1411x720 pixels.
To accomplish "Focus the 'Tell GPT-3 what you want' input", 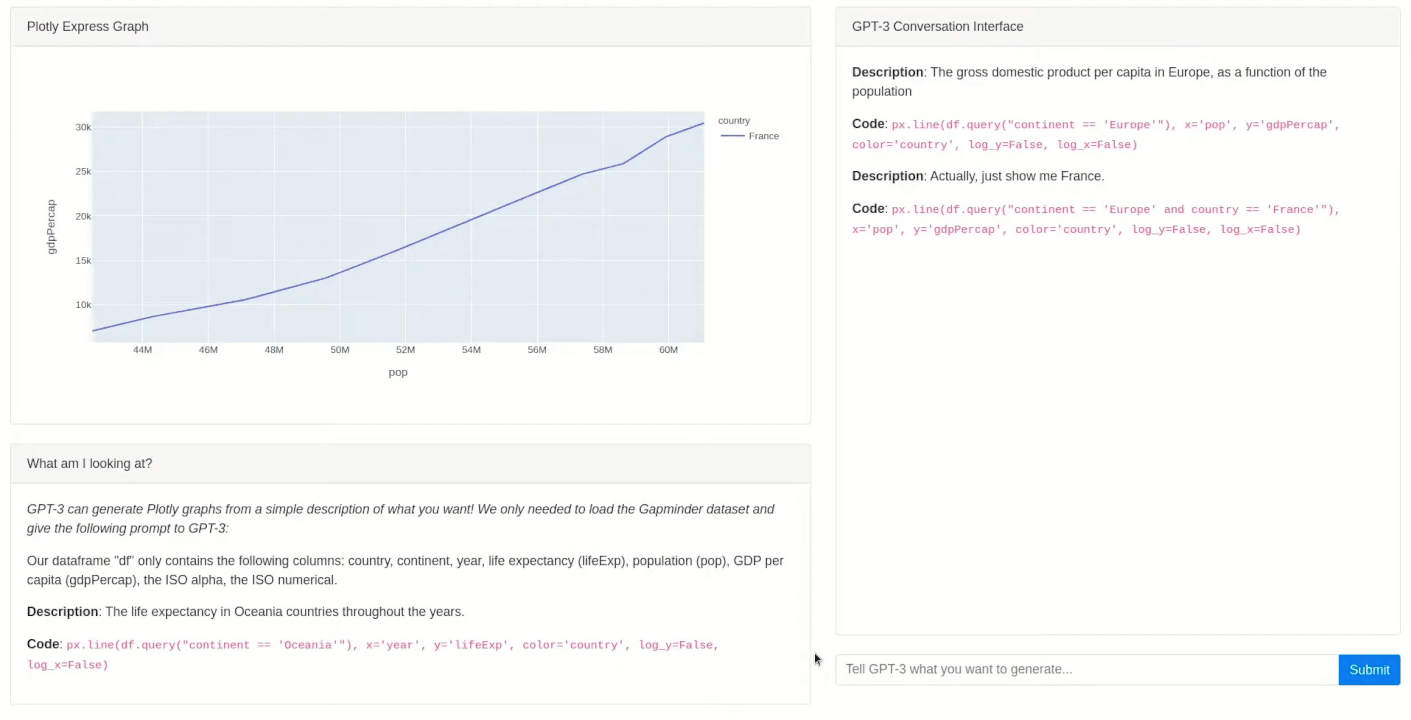I will point(1087,670).
